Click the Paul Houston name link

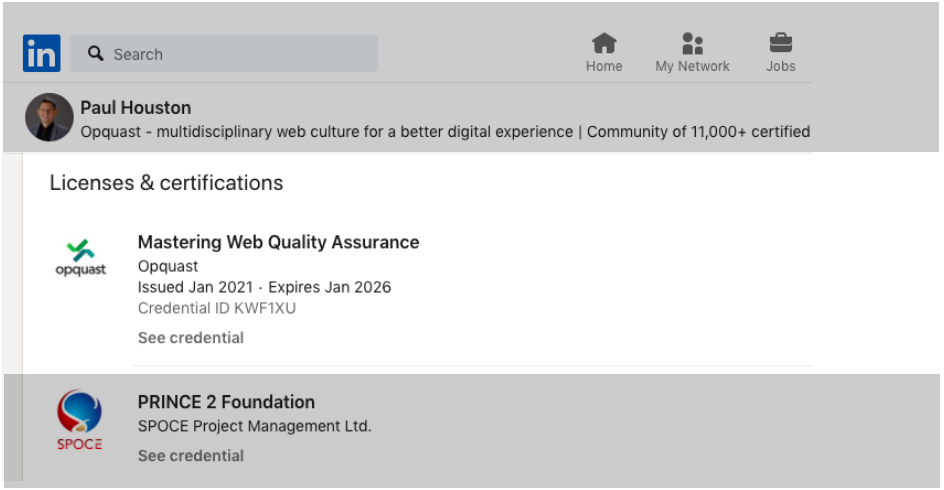click(x=135, y=108)
